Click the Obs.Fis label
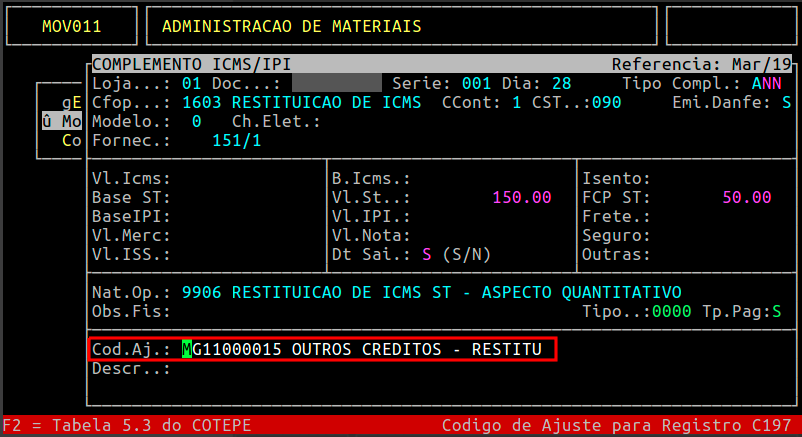The height and width of the screenshot is (437, 802). (131, 312)
